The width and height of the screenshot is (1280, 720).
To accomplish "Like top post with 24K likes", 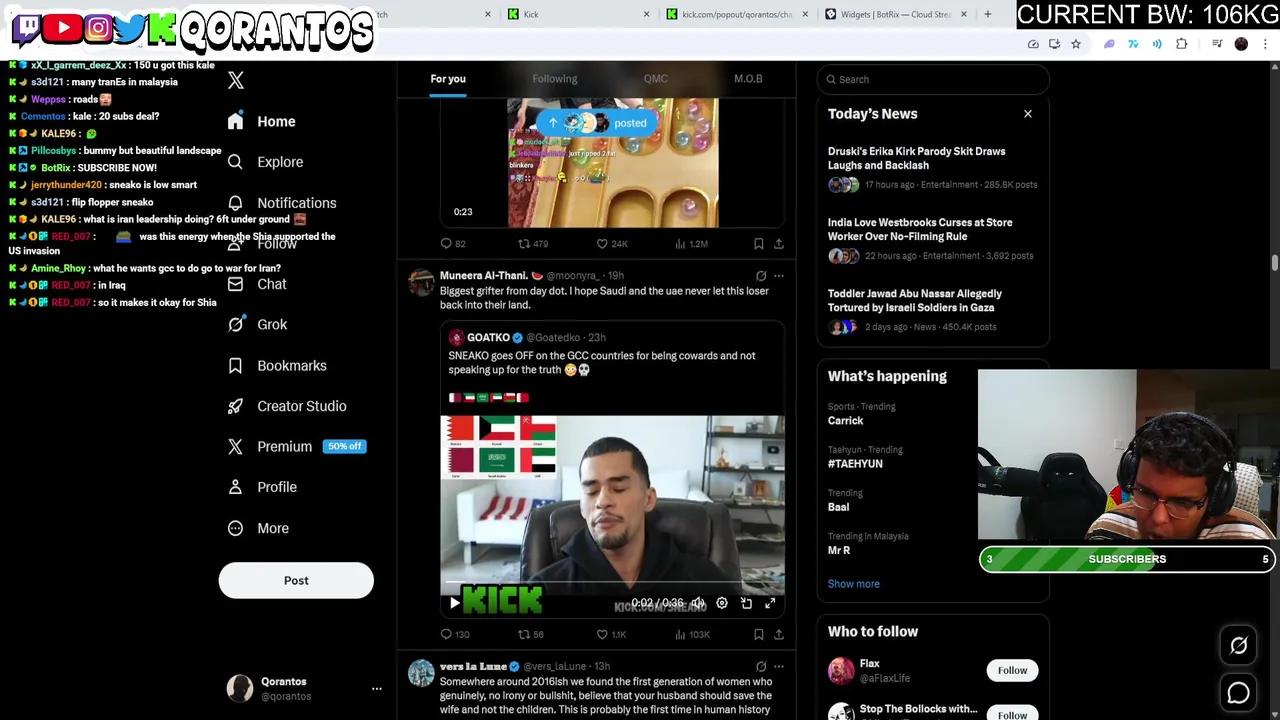I will (x=612, y=243).
